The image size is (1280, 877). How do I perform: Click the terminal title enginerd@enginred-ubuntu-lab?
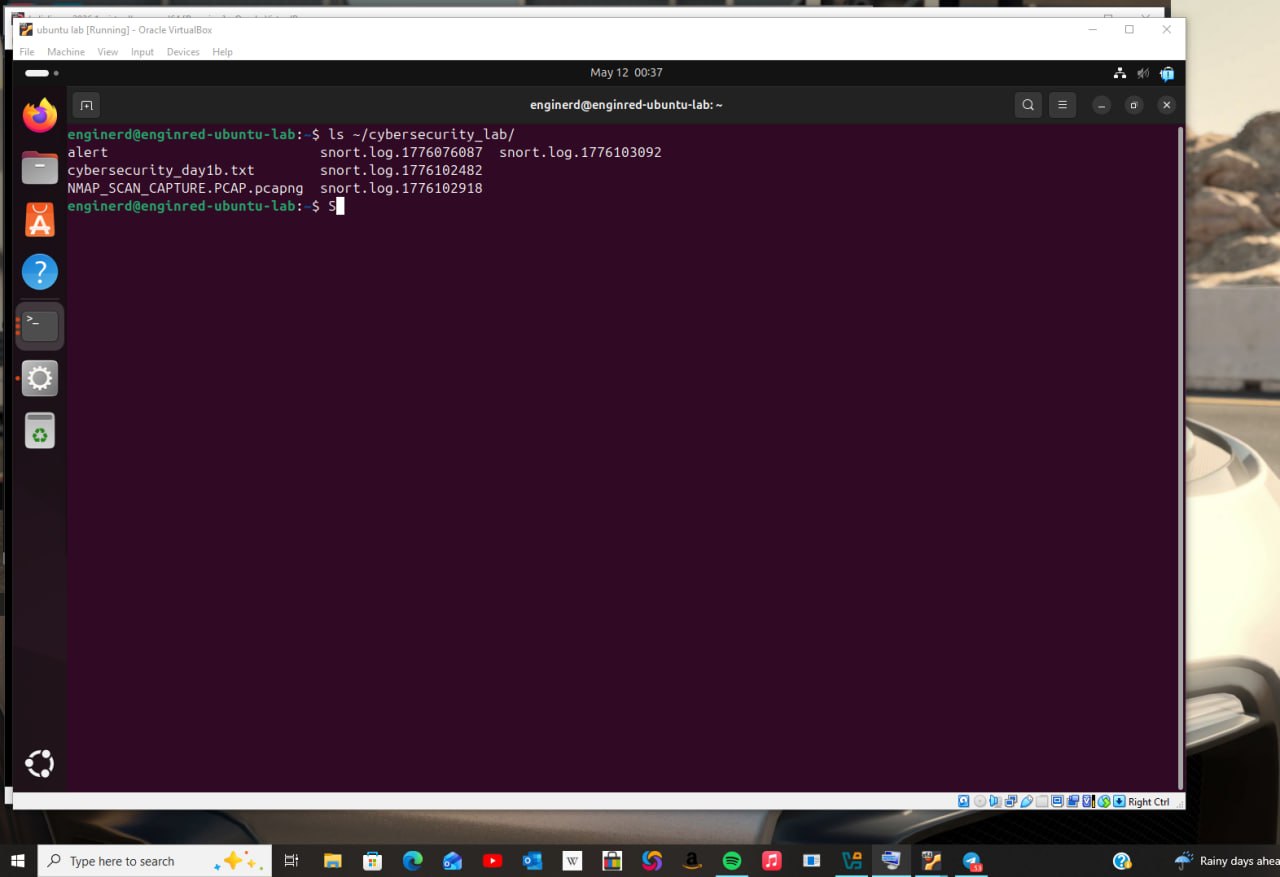tap(626, 104)
